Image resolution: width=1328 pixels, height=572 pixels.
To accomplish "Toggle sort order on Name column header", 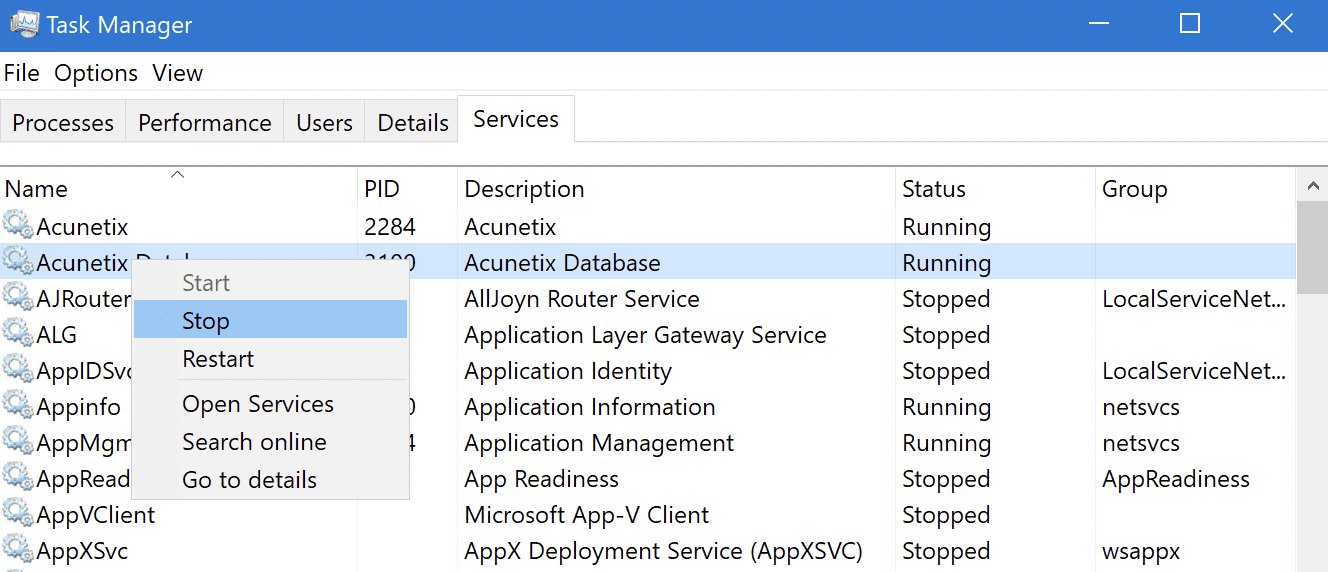I will pyautogui.click(x=37, y=189).
